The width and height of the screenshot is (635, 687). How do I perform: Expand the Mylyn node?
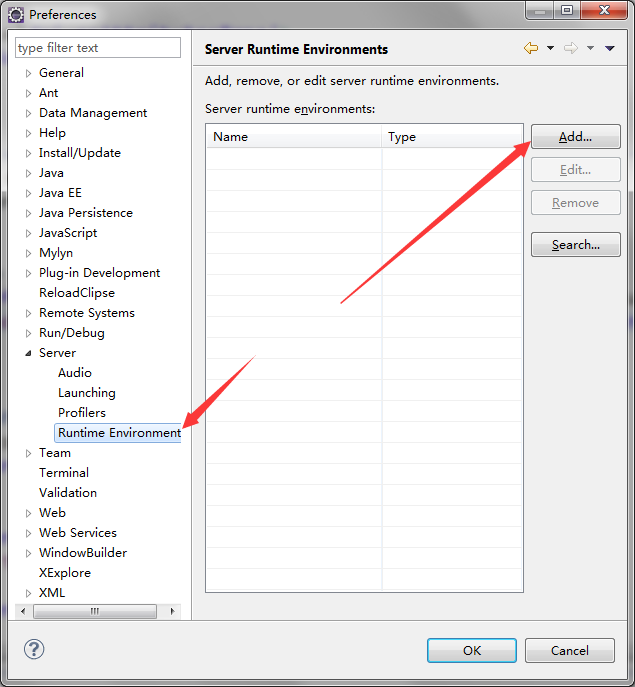pos(28,253)
